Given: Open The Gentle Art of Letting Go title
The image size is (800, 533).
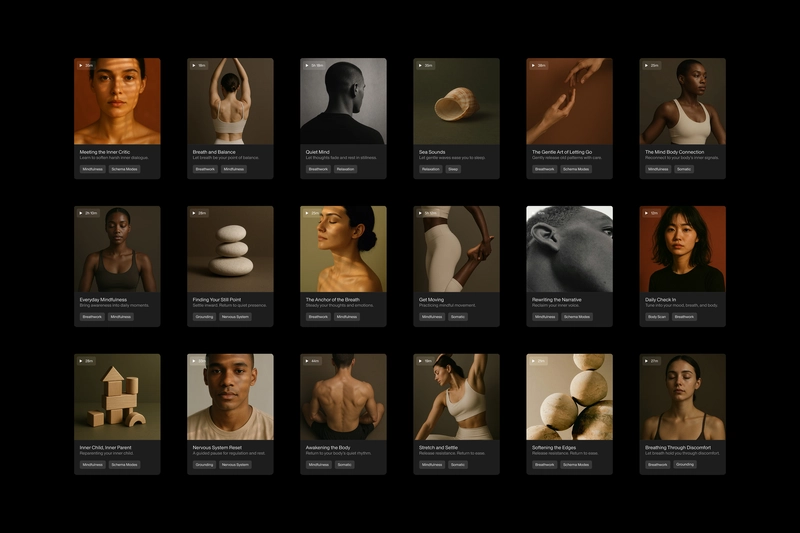Looking at the screenshot, I should coord(562,152).
